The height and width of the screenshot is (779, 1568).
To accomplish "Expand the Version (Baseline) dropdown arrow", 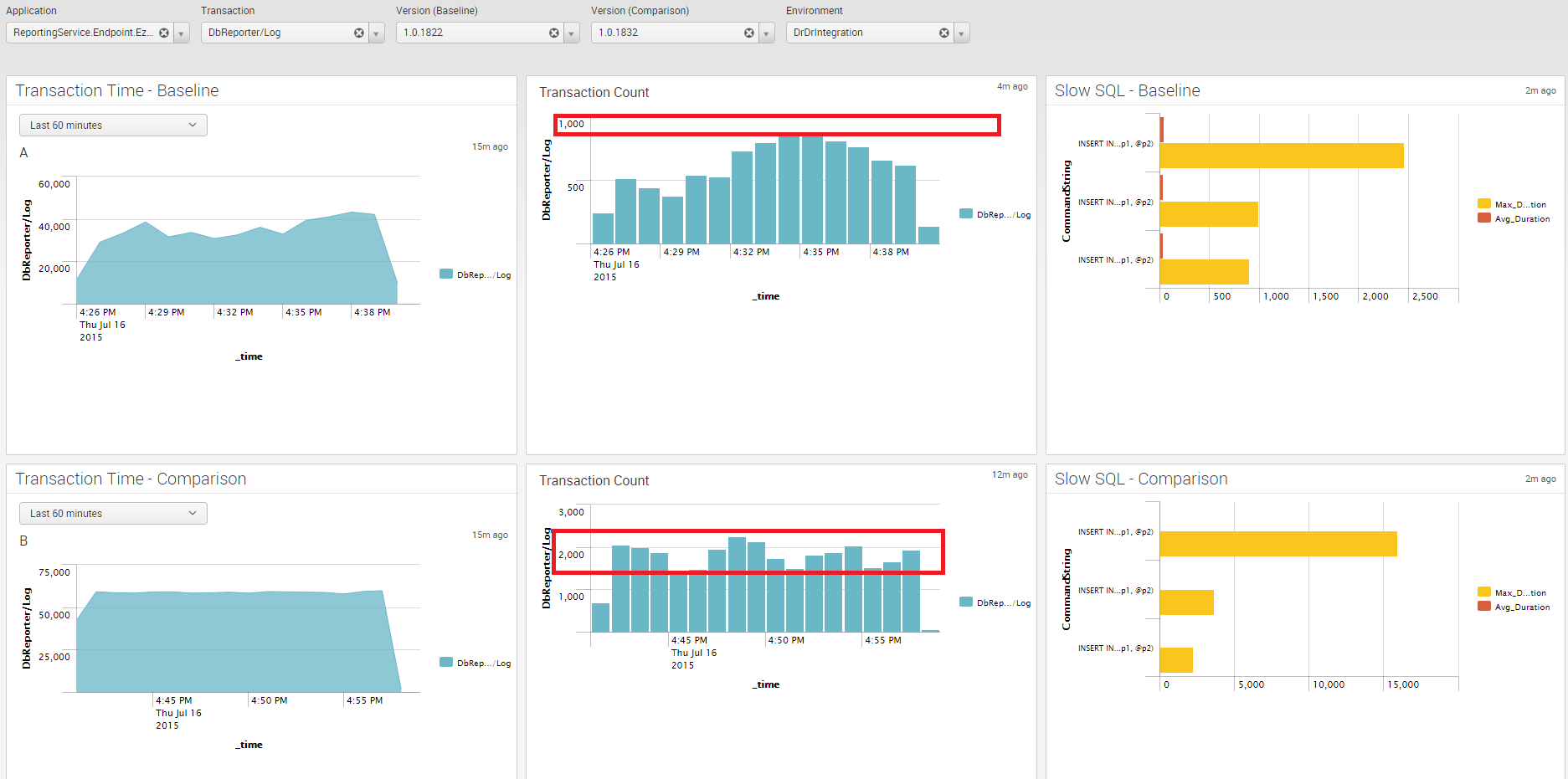I will coord(572,33).
